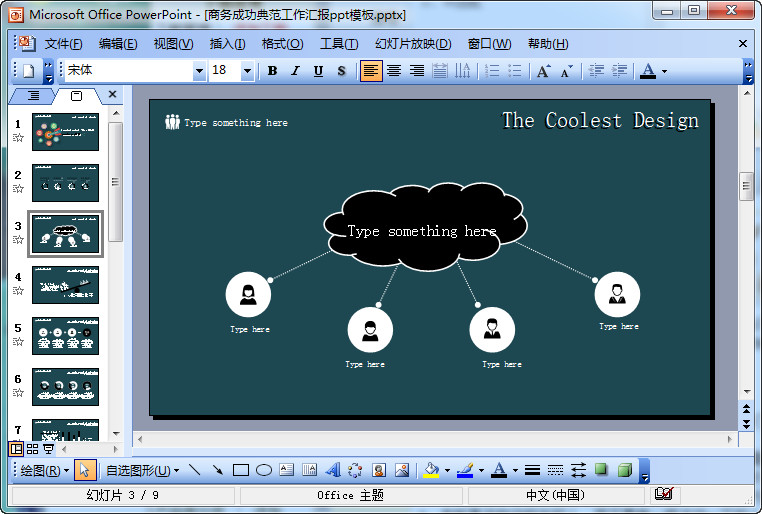The height and width of the screenshot is (514, 762).
Task: Apply font color from formatting toolbar
Action: tap(648, 71)
